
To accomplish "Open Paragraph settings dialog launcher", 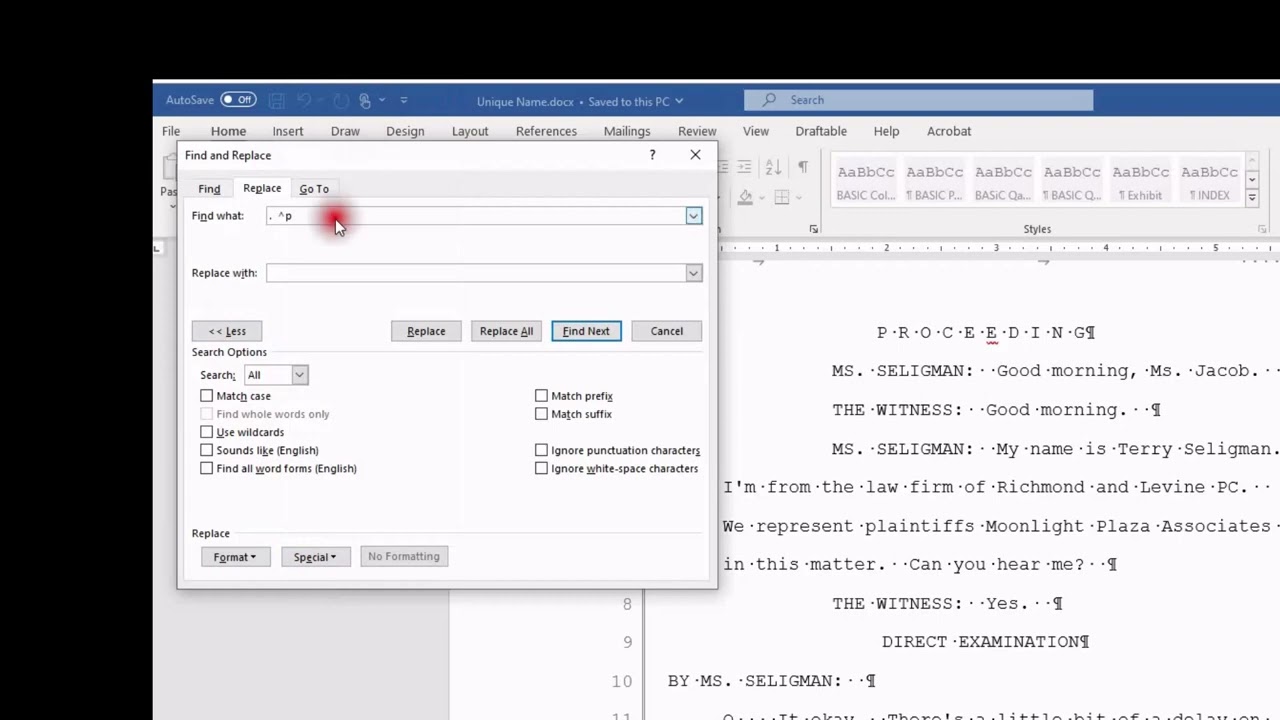I will [814, 229].
